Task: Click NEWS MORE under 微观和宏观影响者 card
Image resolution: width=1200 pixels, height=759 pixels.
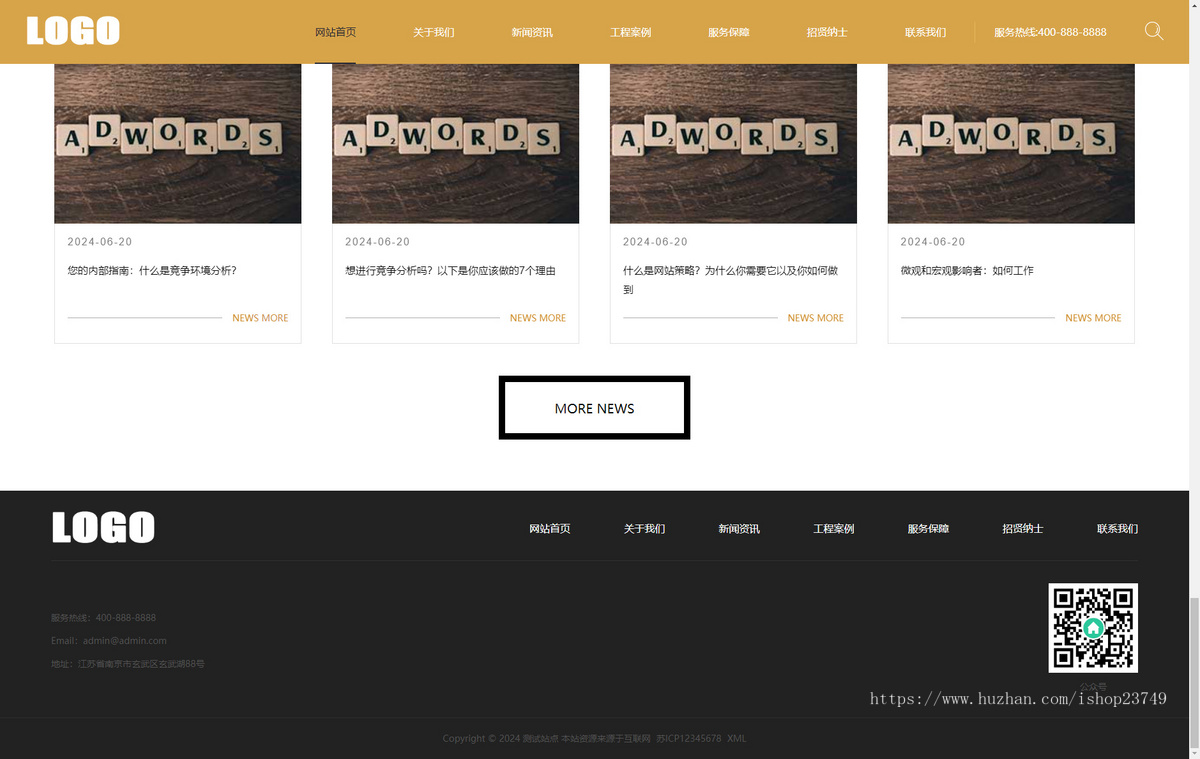Action: click(x=1093, y=318)
